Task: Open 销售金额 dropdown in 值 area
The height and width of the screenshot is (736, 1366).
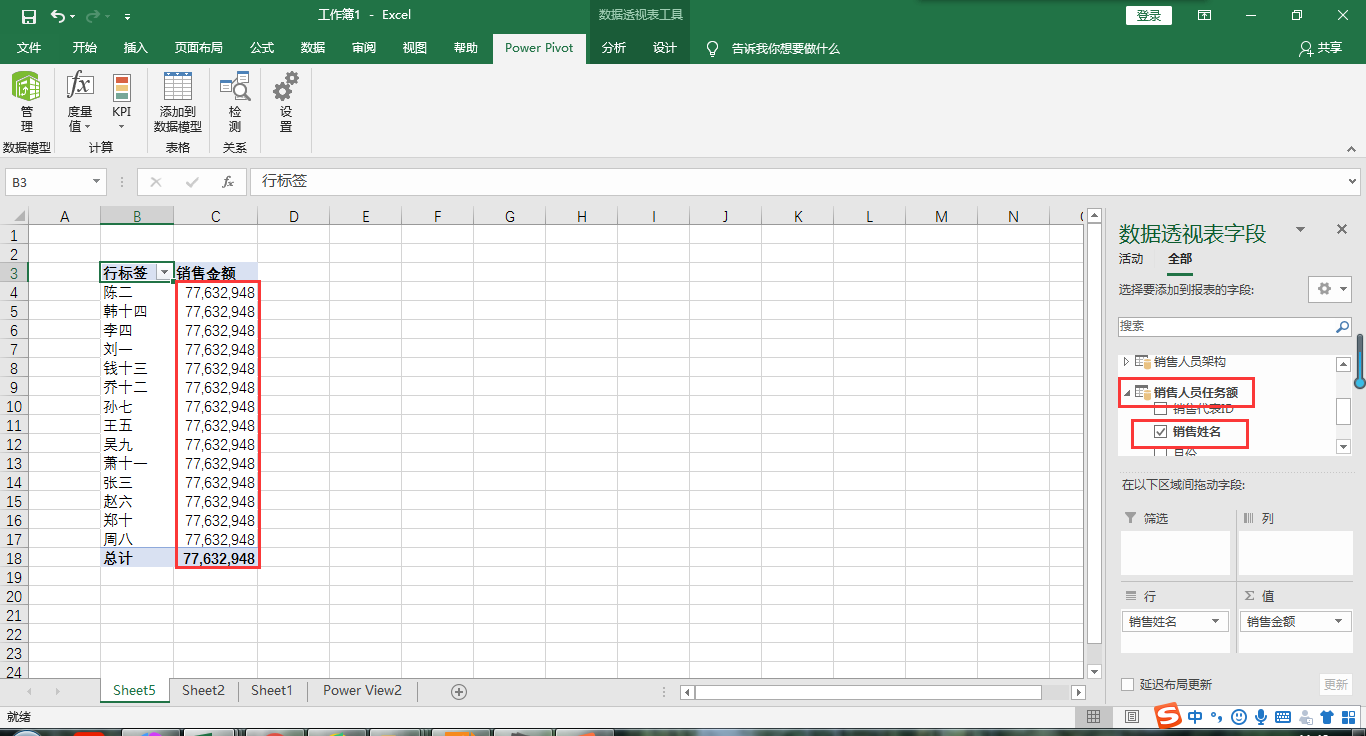Action: point(1340,621)
